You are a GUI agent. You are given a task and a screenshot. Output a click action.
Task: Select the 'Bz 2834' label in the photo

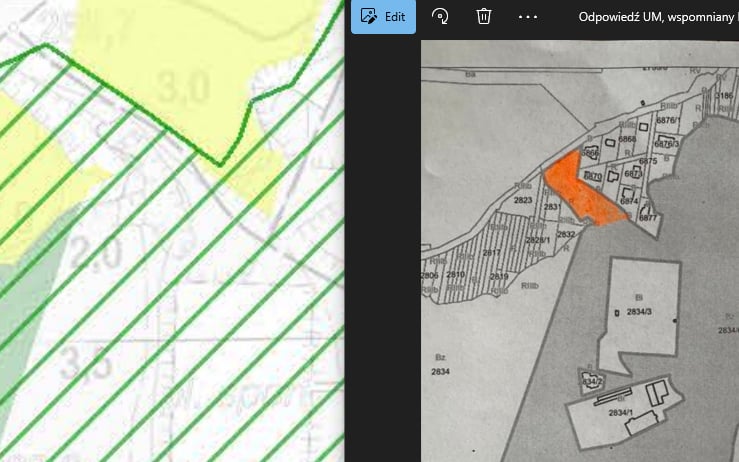440,364
